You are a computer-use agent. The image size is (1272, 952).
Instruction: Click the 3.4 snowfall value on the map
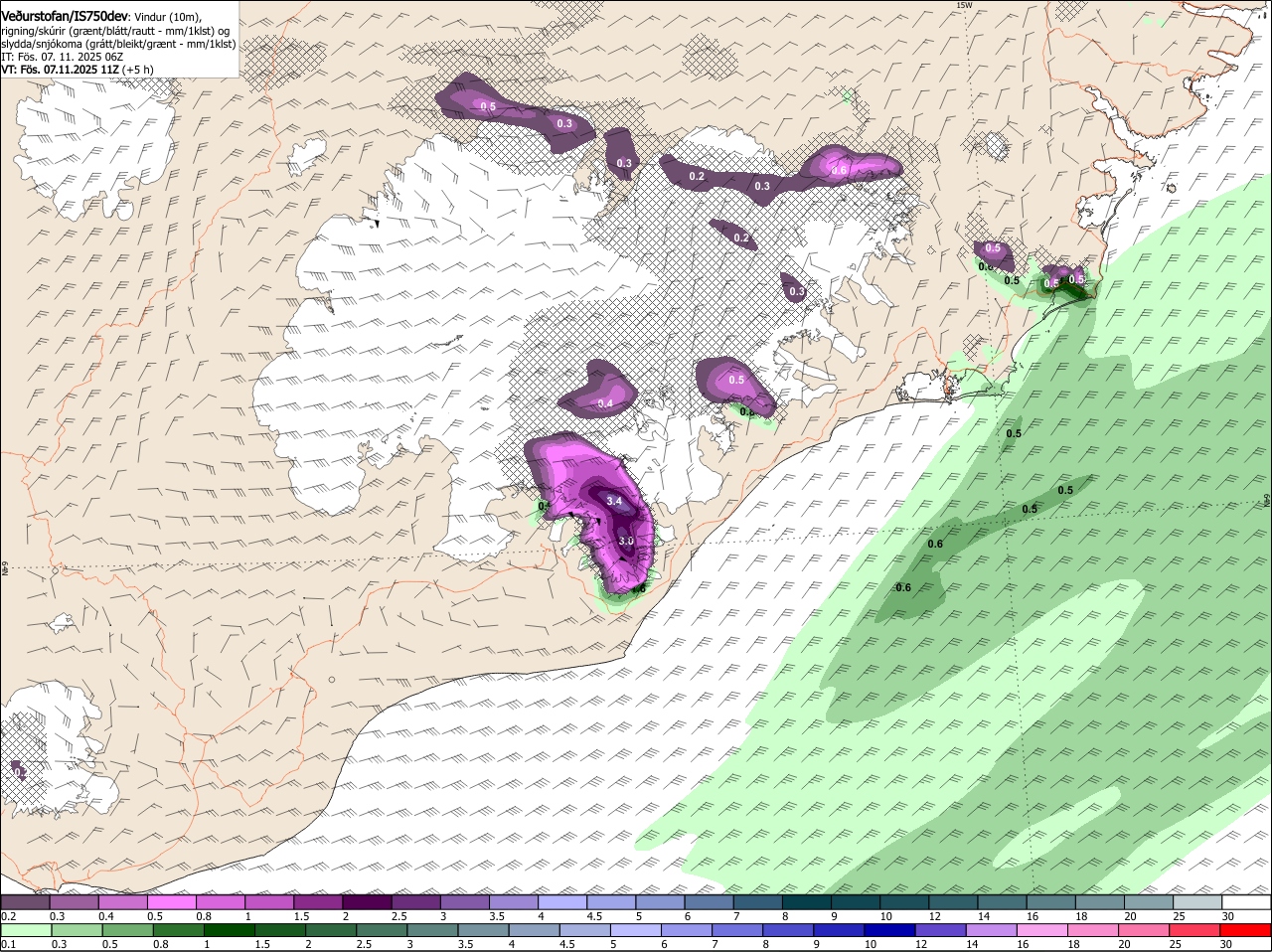[x=614, y=501]
